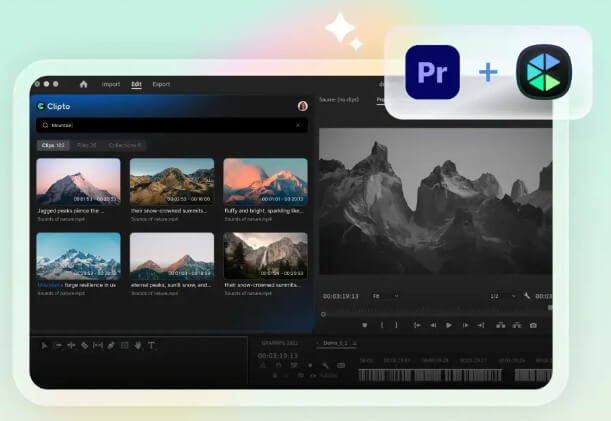Click the timeline timecode 00:03:19:13

click(x=277, y=356)
